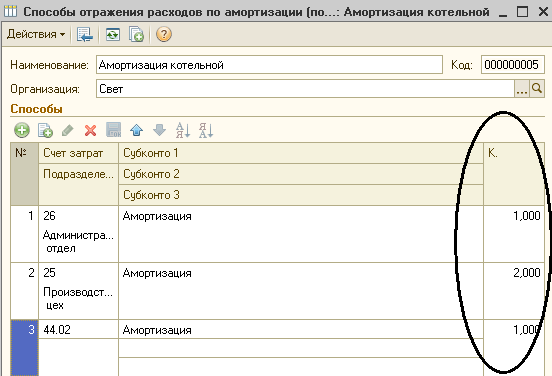Maximize the window
This screenshot has width=552, height=376.
(522, 12)
